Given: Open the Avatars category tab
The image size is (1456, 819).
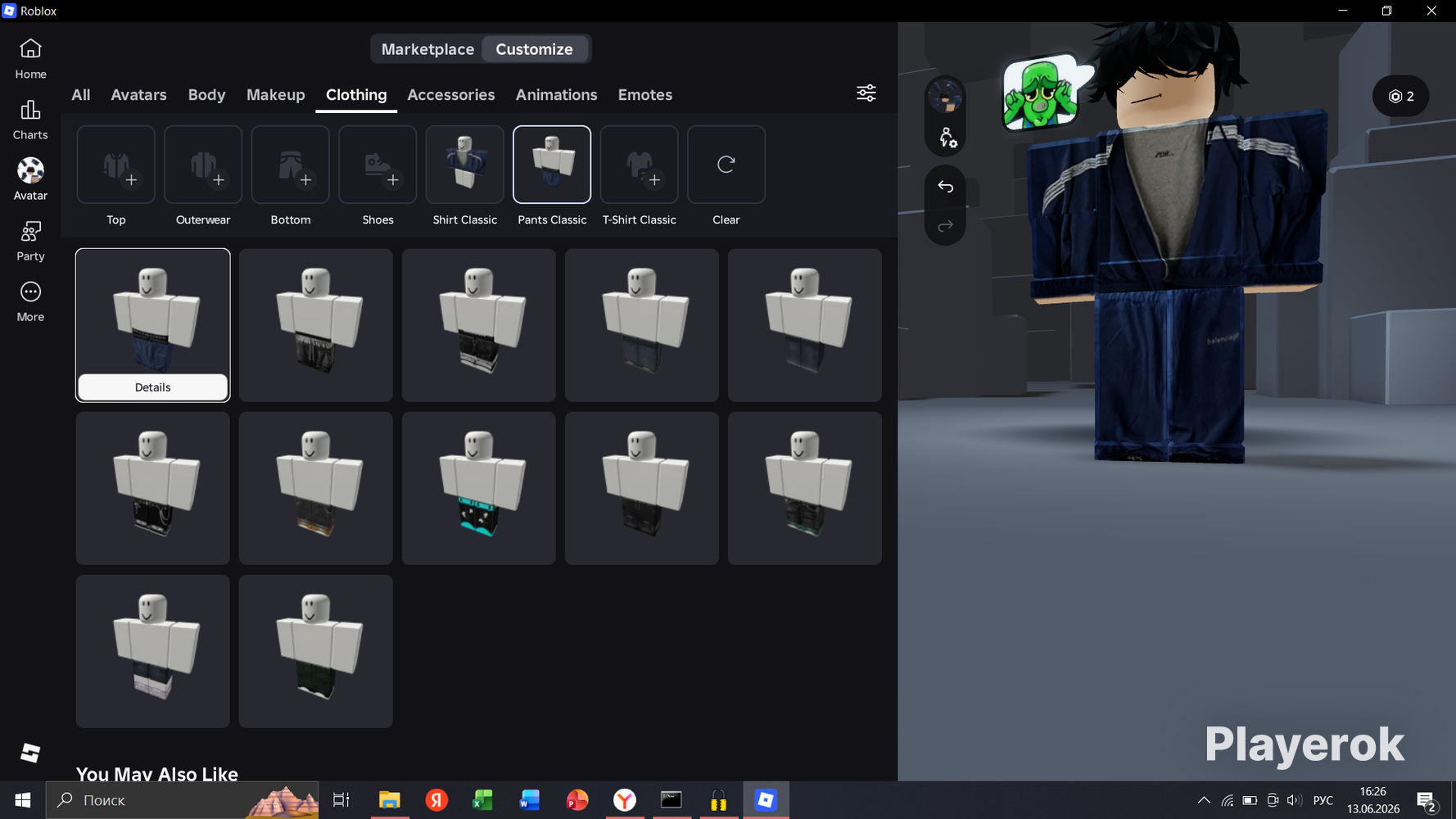Looking at the screenshot, I should (138, 95).
